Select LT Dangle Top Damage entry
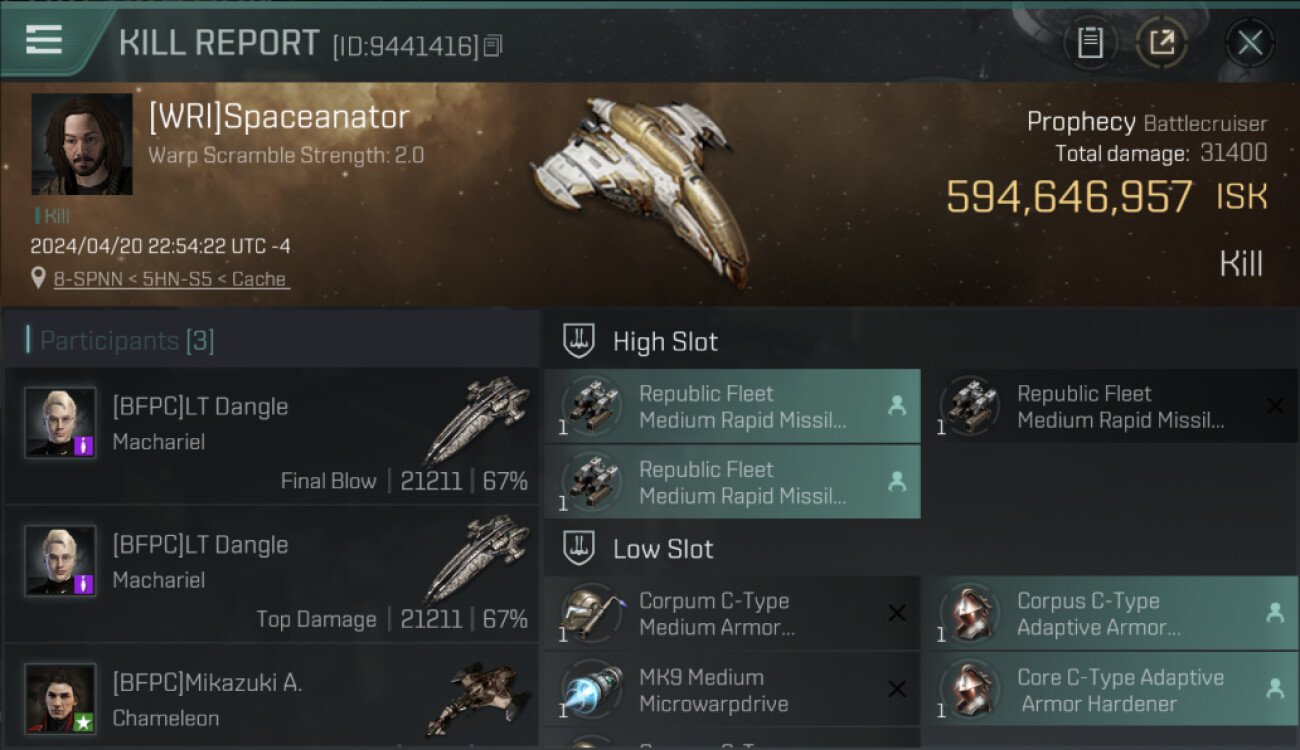 (x=272, y=575)
